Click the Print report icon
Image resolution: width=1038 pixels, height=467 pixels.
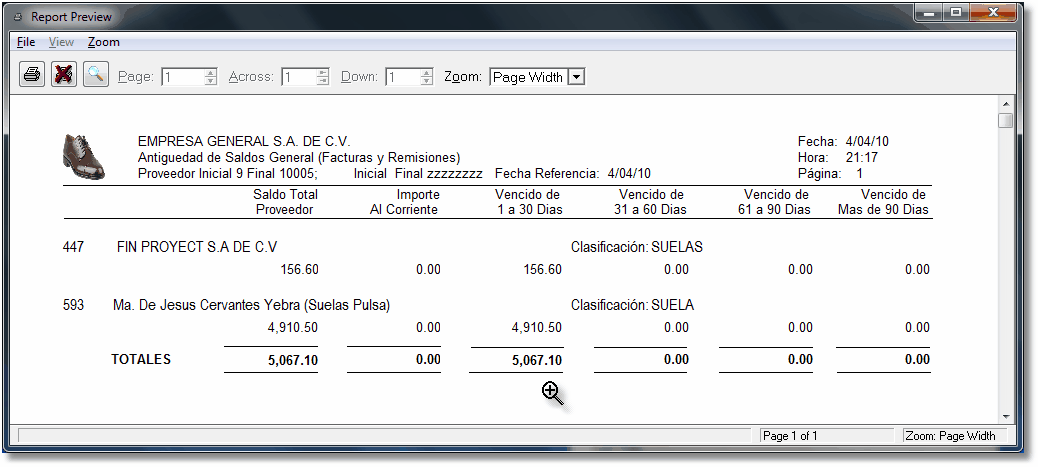33,75
